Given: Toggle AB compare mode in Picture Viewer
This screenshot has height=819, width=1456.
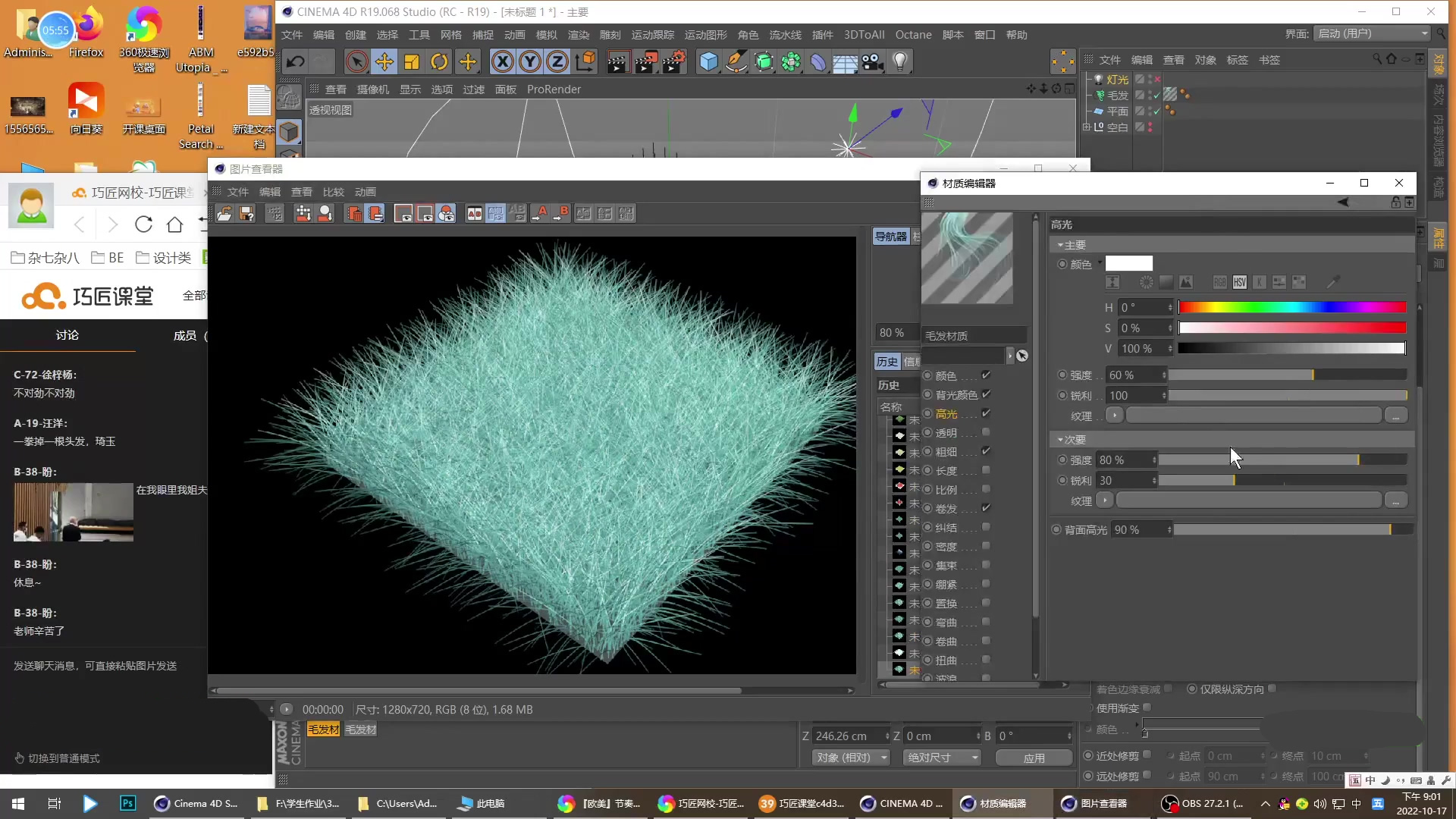Looking at the screenshot, I should (474, 214).
